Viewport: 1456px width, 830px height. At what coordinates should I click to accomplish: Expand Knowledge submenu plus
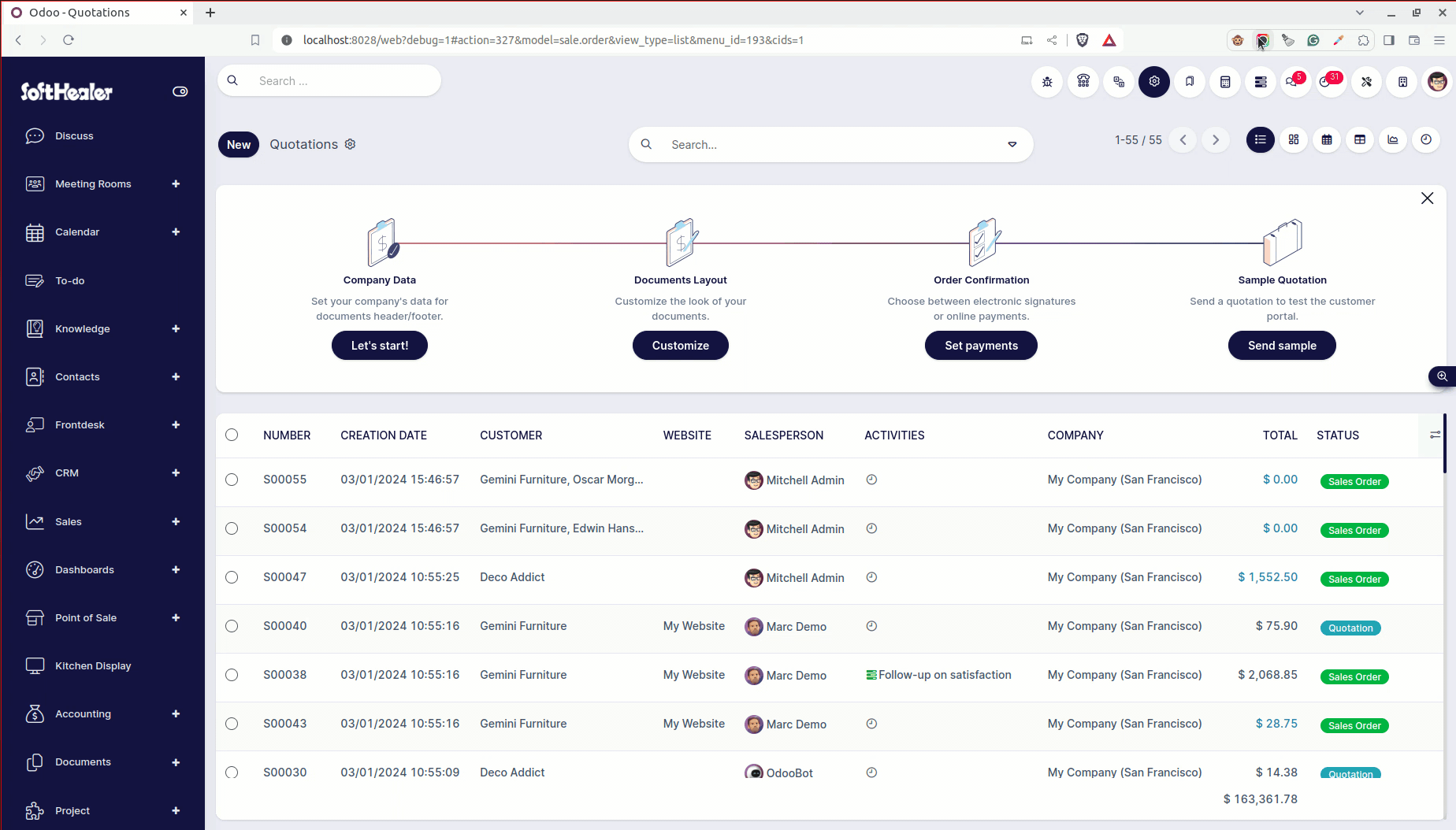176,328
